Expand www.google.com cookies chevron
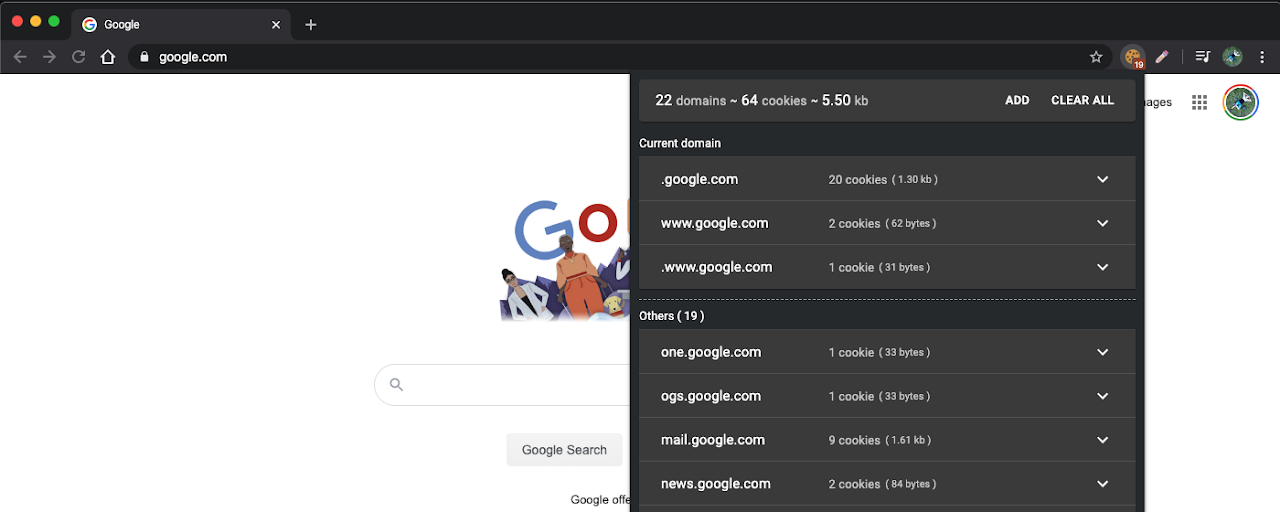The image size is (1280, 512). 1102,223
